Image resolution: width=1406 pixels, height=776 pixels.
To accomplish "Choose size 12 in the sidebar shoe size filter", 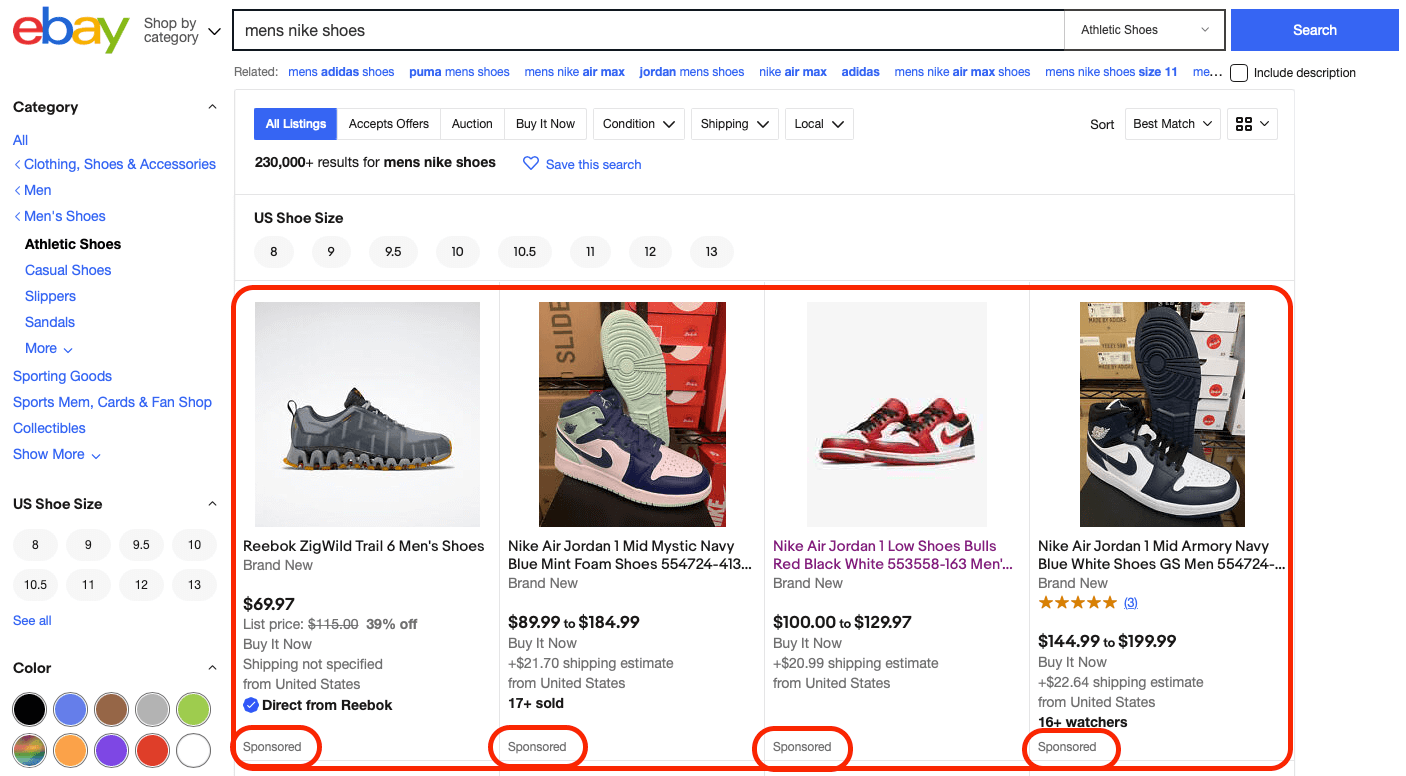I will click(x=141, y=584).
